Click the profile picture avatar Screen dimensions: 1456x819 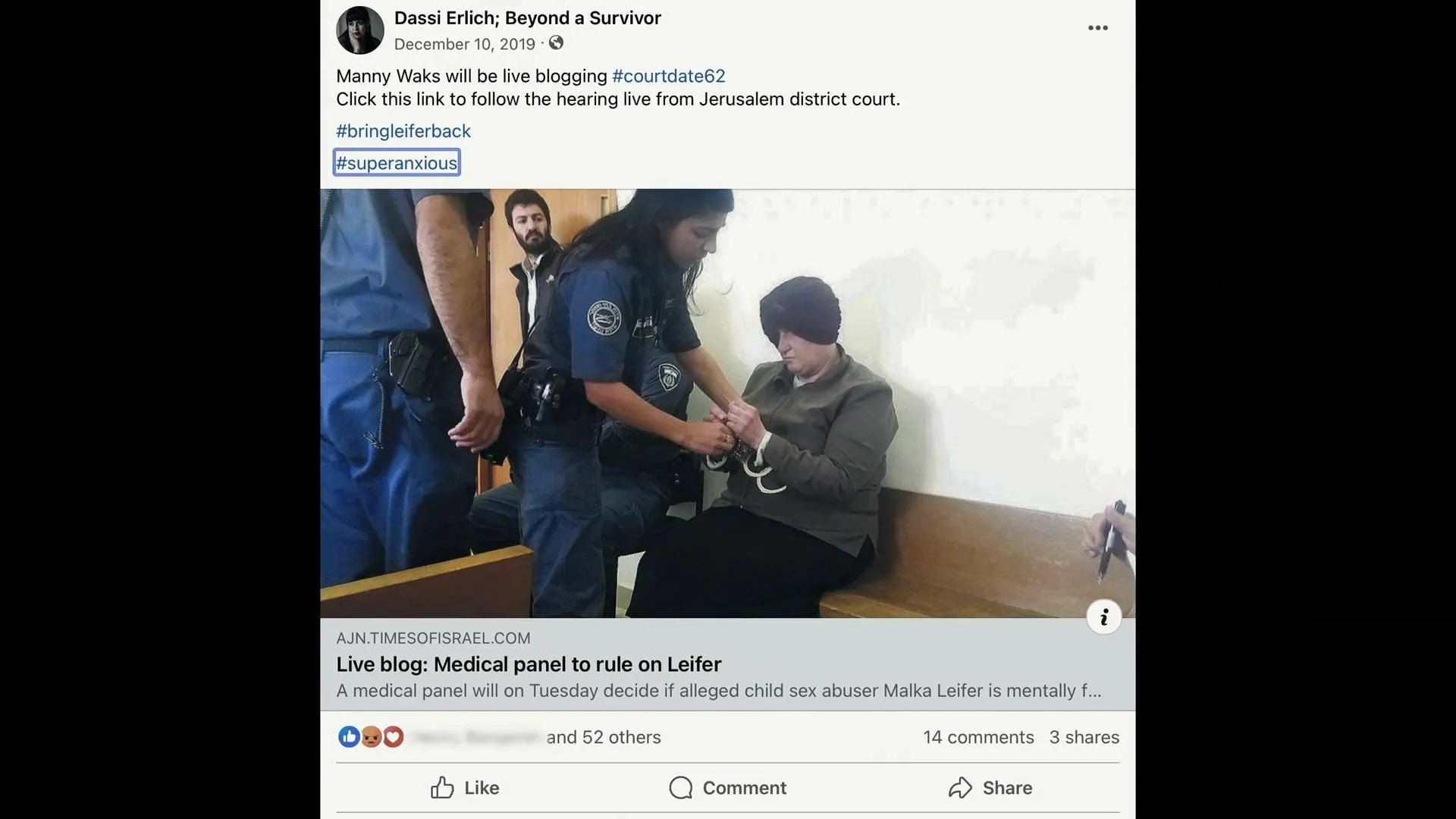(360, 30)
